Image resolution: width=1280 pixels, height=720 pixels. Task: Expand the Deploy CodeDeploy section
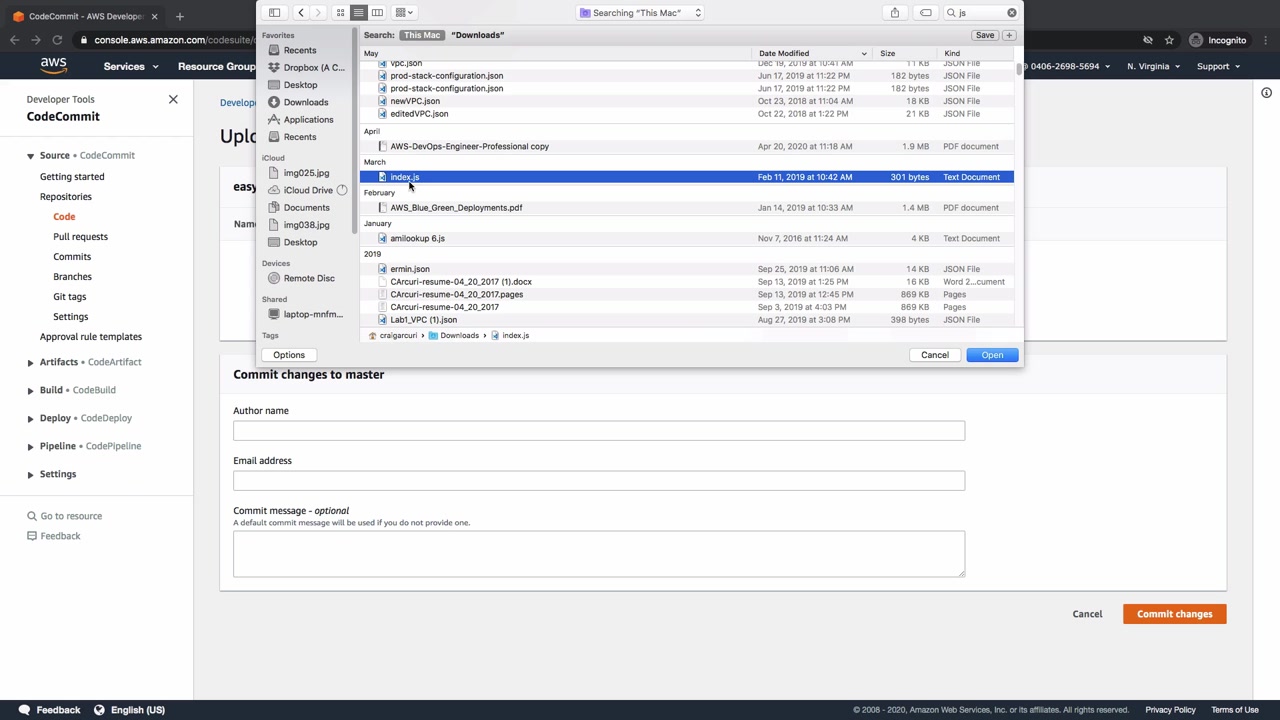[30, 418]
